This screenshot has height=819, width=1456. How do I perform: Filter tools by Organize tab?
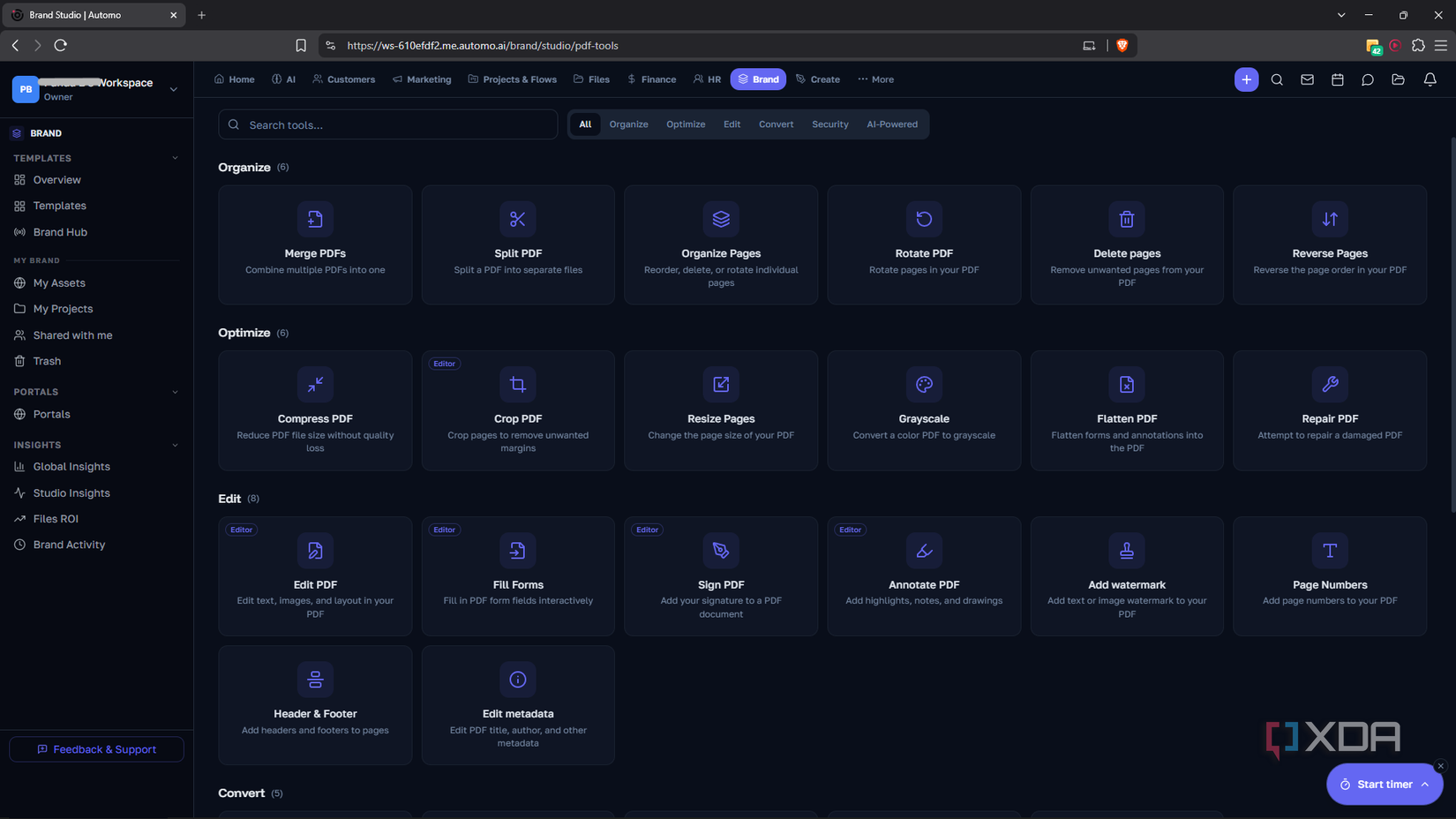[x=628, y=124]
